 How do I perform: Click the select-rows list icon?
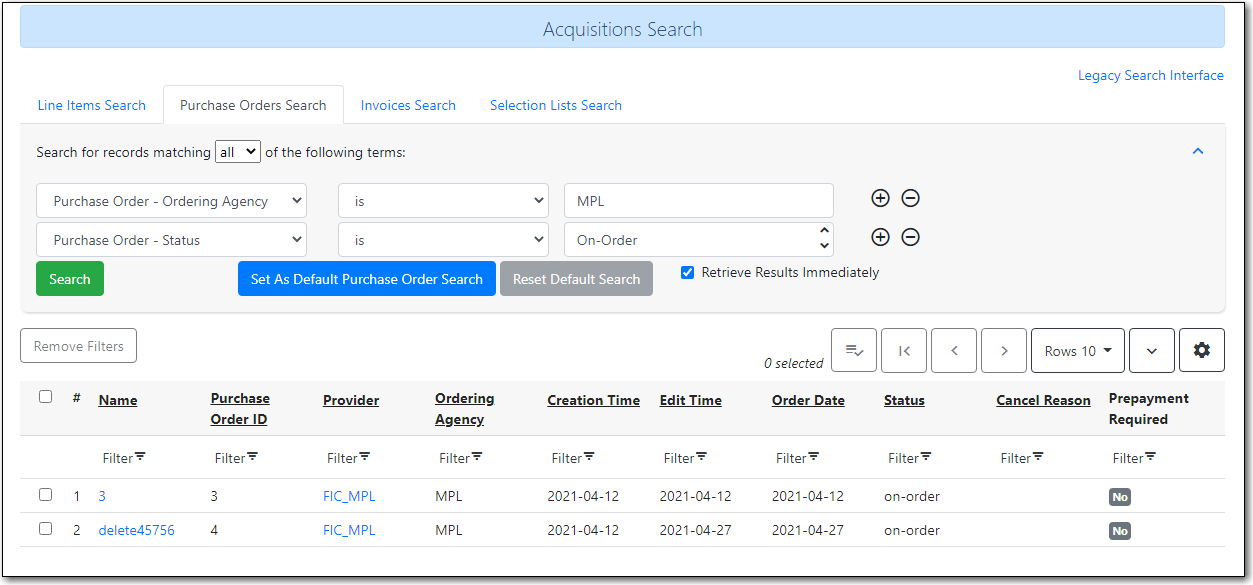pyautogui.click(x=853, y=350)
